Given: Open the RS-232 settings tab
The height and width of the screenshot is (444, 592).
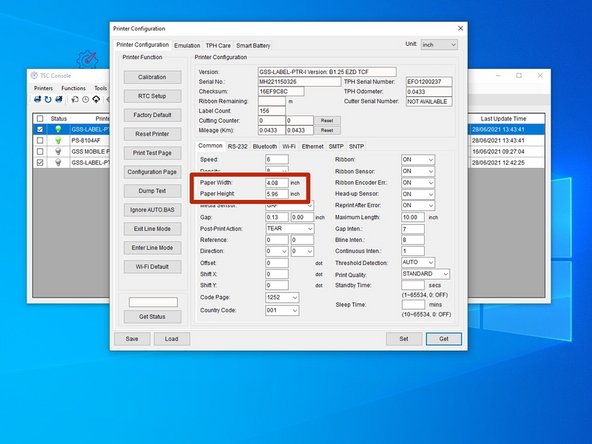Looking at the screenshot, I should [x=237, y=146].
